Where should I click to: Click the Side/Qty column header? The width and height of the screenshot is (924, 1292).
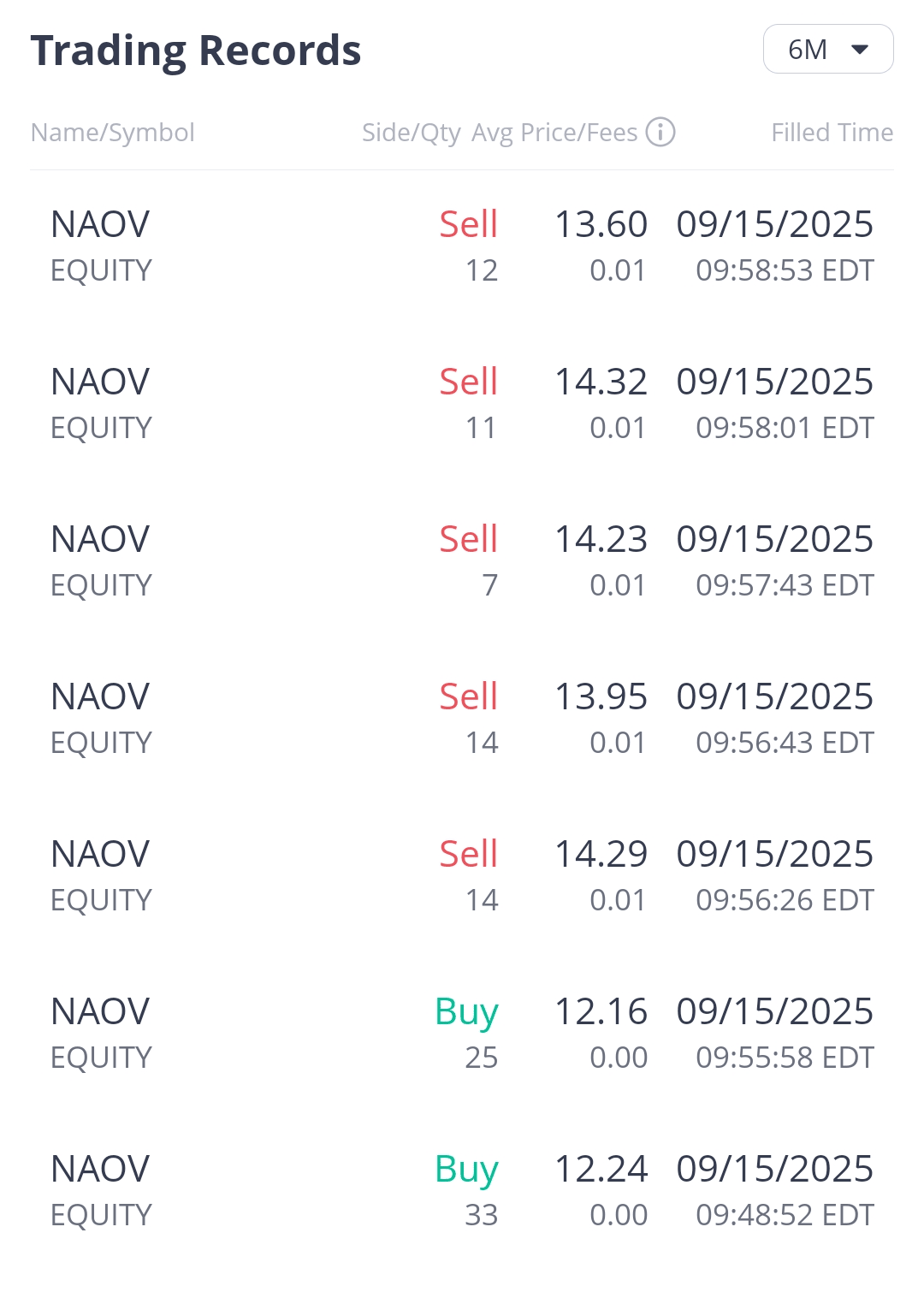click(x=411, y=133)
